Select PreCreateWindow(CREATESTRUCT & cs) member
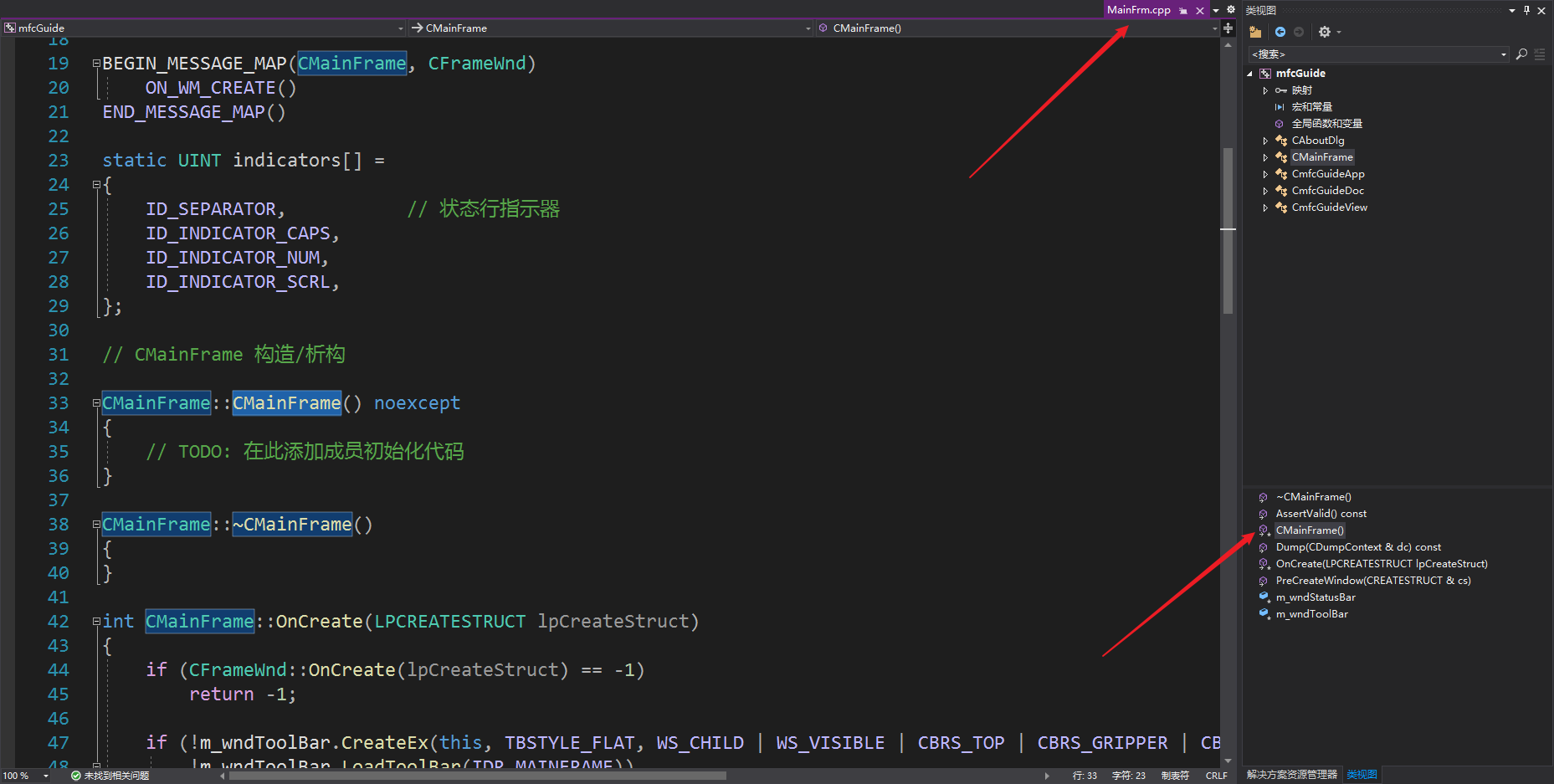1554x784 pixels. tap(1373, 581)
